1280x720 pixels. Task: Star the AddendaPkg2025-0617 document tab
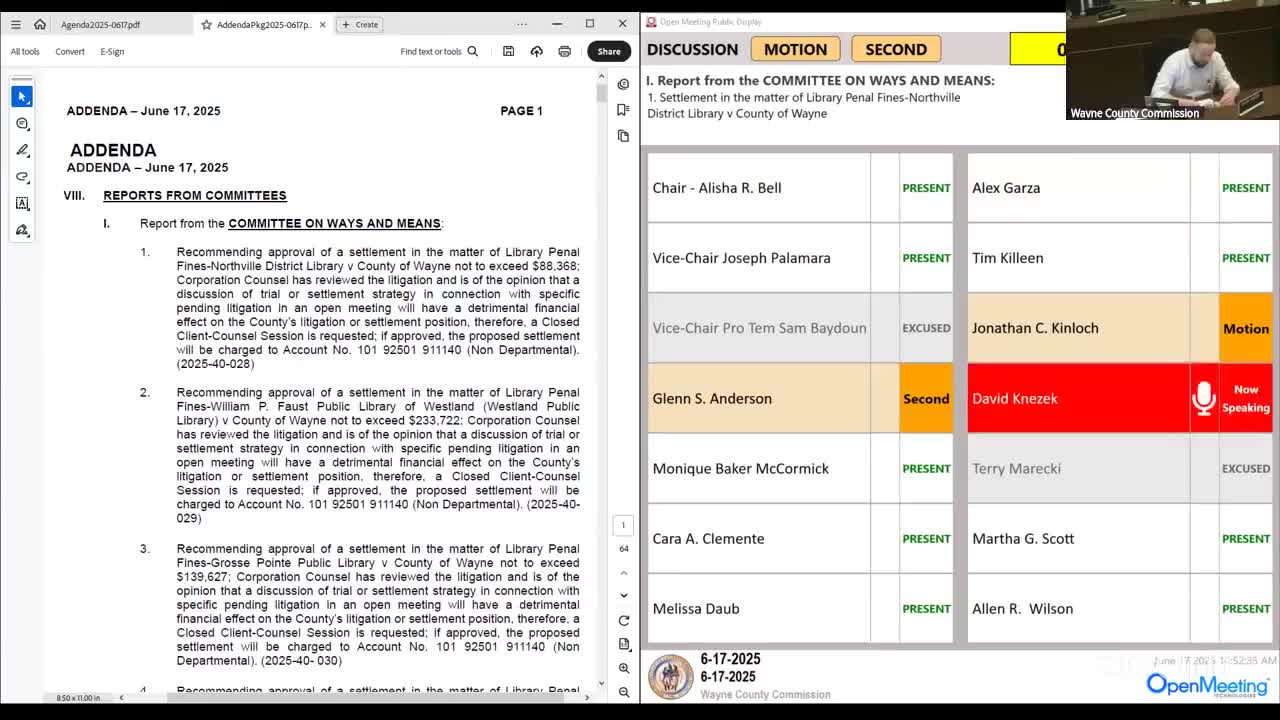(x=206, y=24)
